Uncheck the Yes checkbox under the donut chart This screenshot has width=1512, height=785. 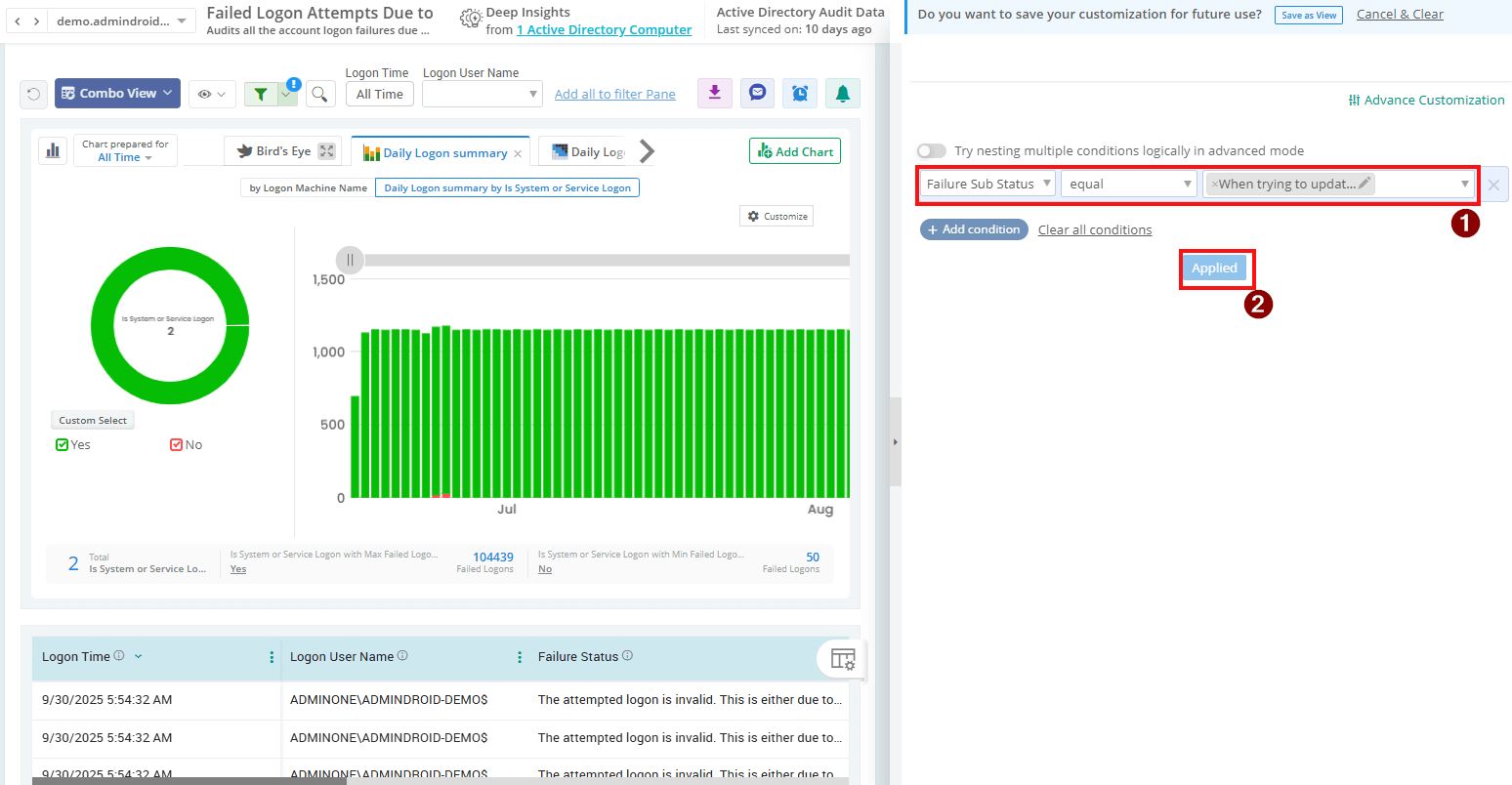61,444
